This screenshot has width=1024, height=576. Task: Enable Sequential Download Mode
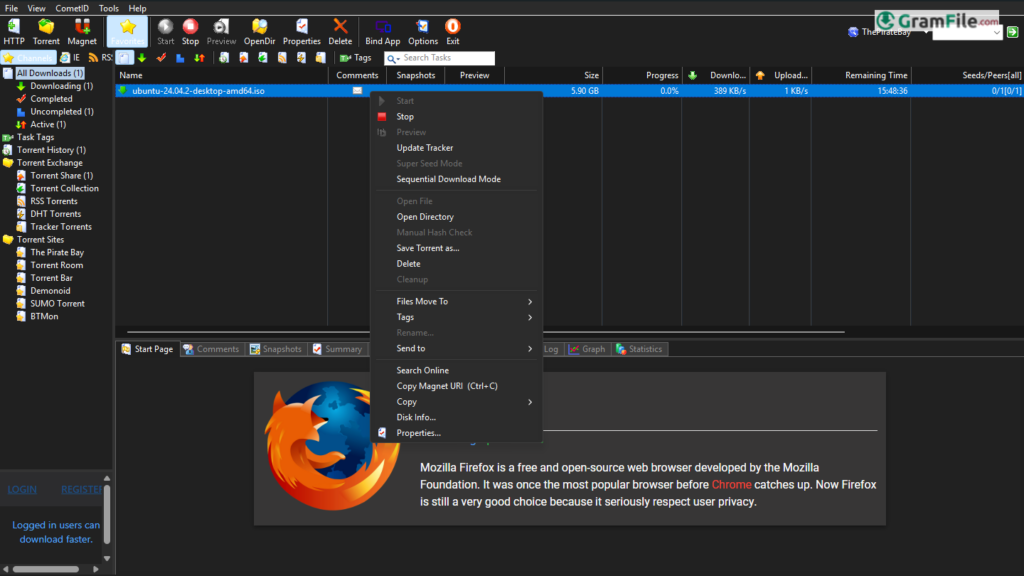click(x=457, y=179)
